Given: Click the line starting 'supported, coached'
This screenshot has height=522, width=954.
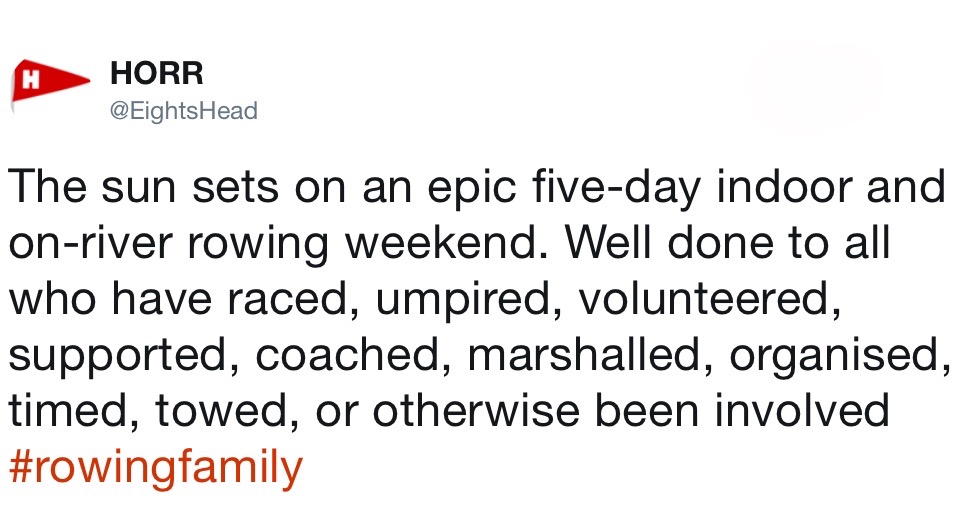Looking at the screenshot, I should pyautogui.click(x=476, y=354).
